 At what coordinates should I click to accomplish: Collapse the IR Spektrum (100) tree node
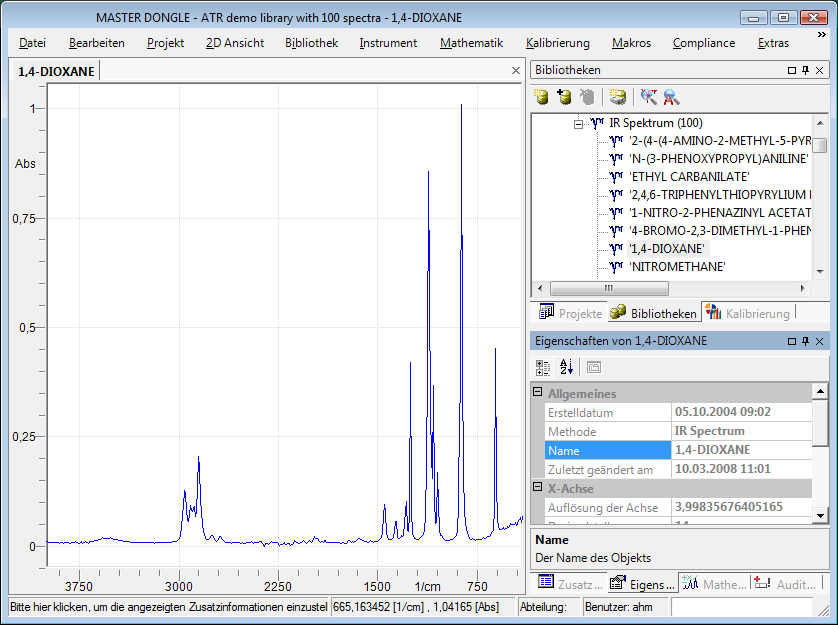(578, 122)
